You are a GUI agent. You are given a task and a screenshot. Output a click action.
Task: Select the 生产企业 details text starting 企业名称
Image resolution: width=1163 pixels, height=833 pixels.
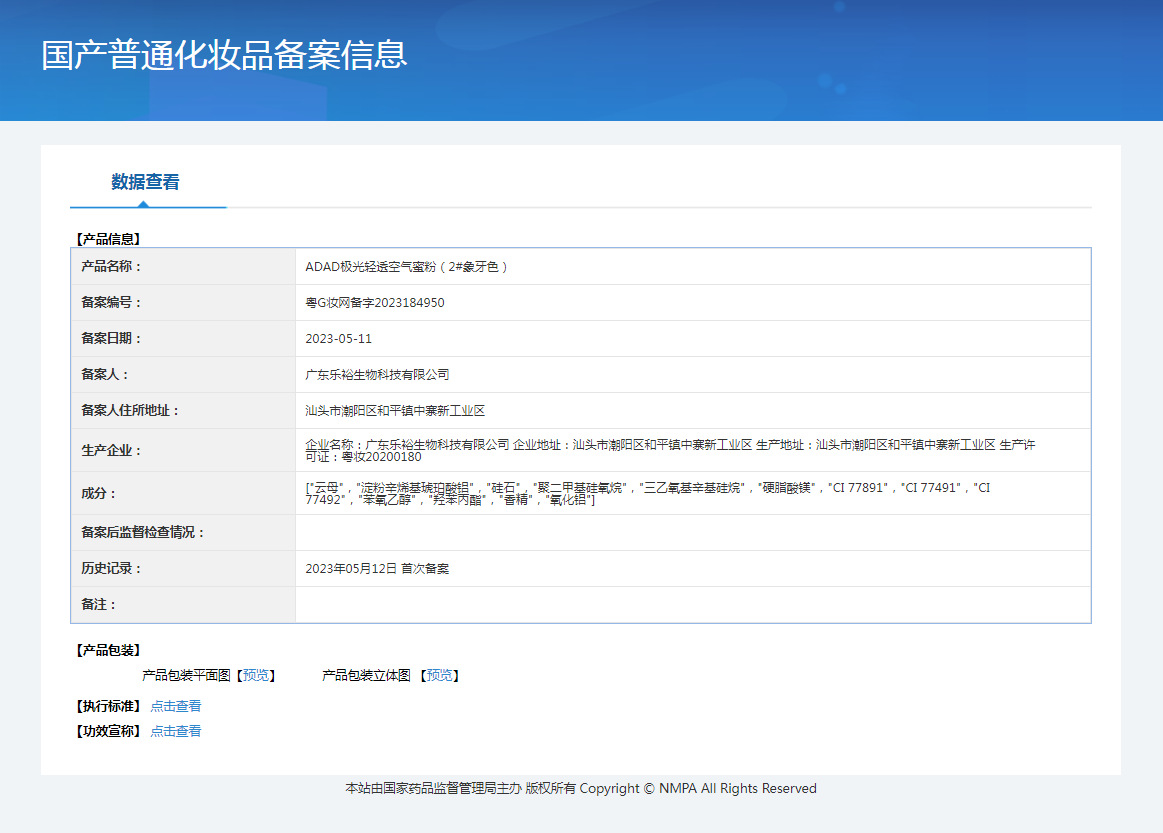(x=670, y=450)
